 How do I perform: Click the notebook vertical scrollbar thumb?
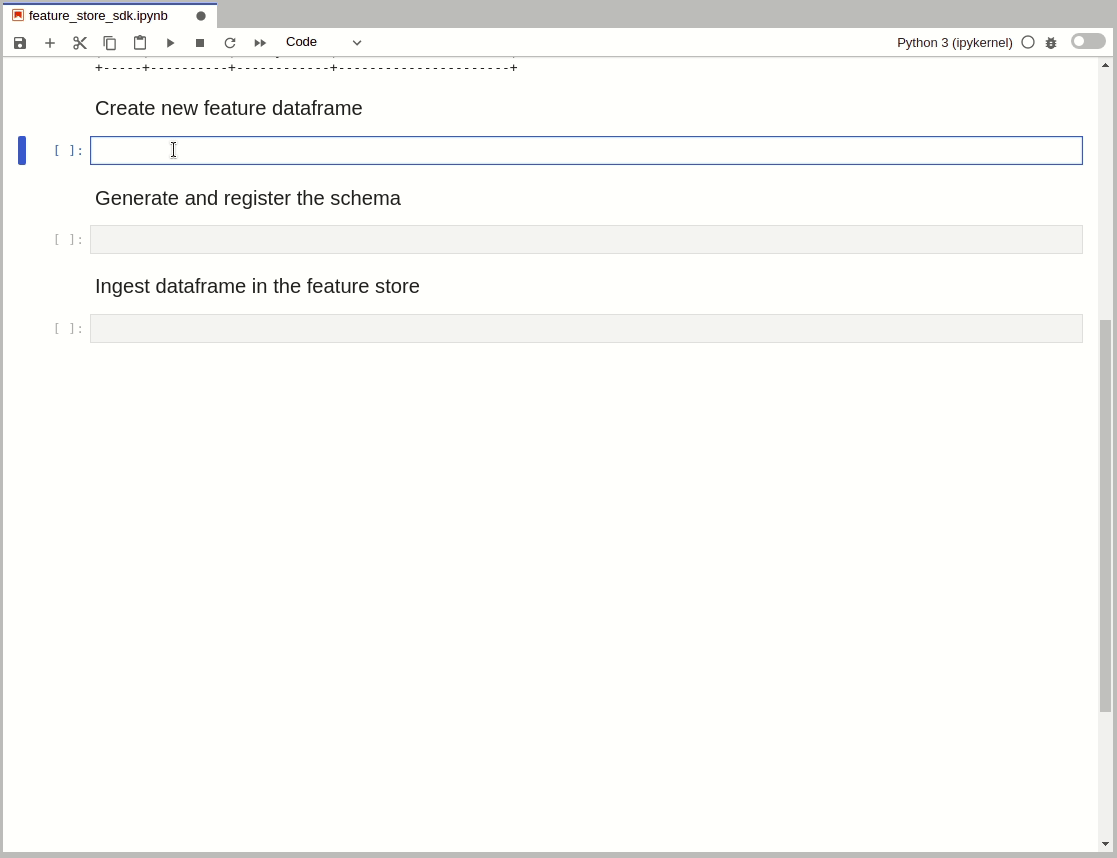tap(1106, 516)
